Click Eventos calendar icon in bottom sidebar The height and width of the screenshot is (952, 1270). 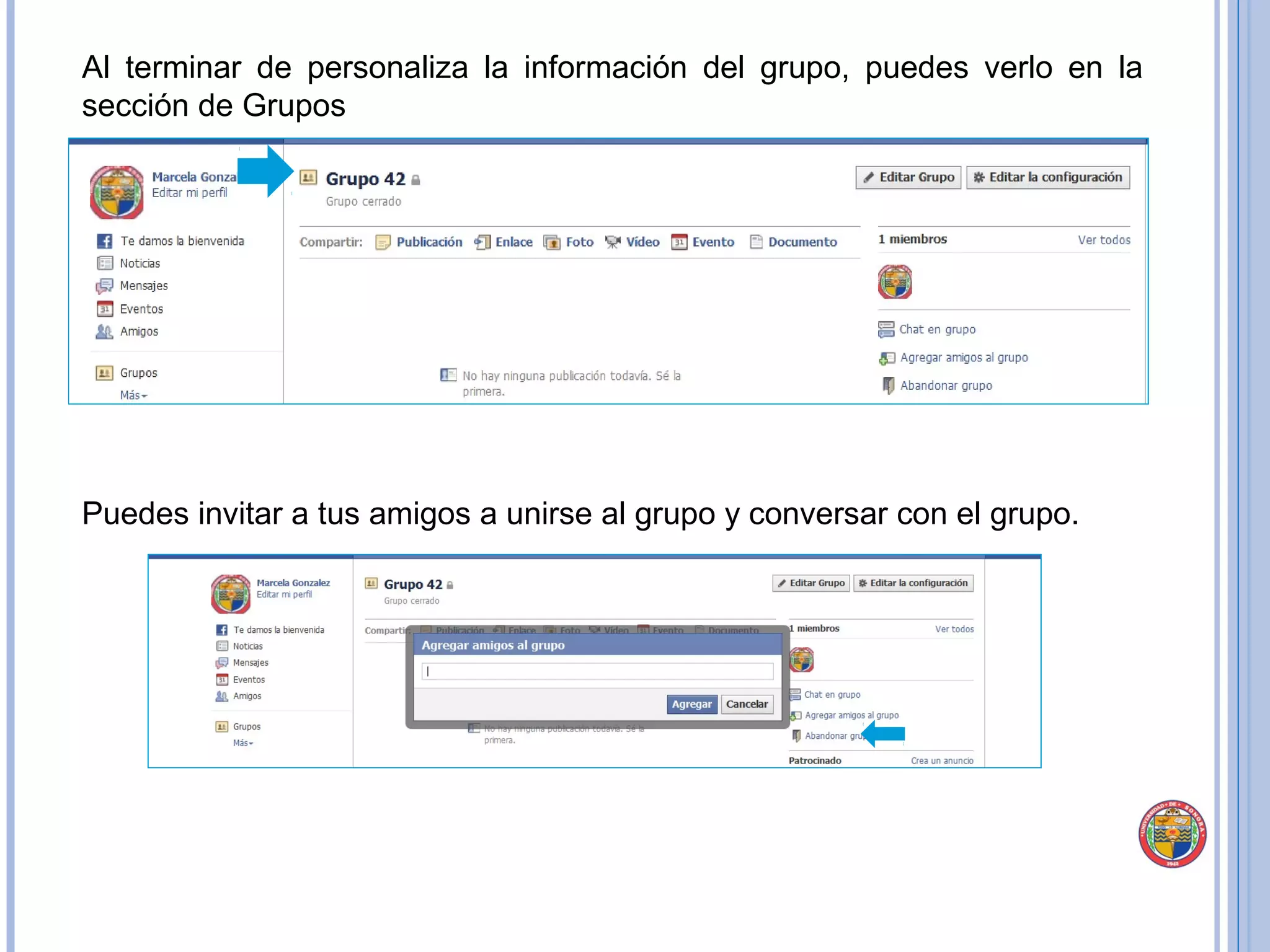[x=222, y=680]
